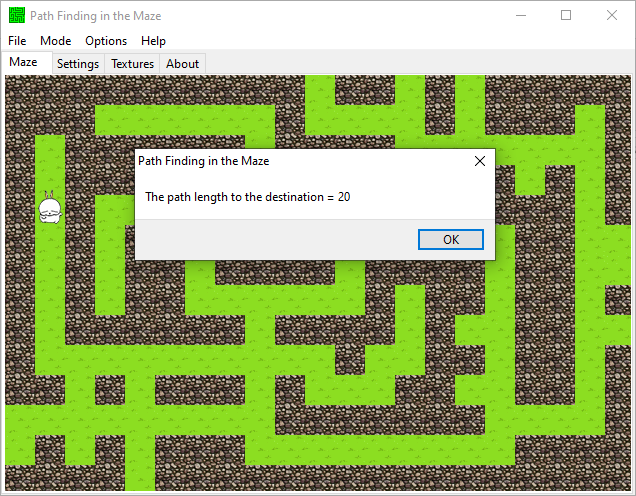Open the Mode menu
The height and width of the screenshot is (496, 636).
[x=56, y=41]
